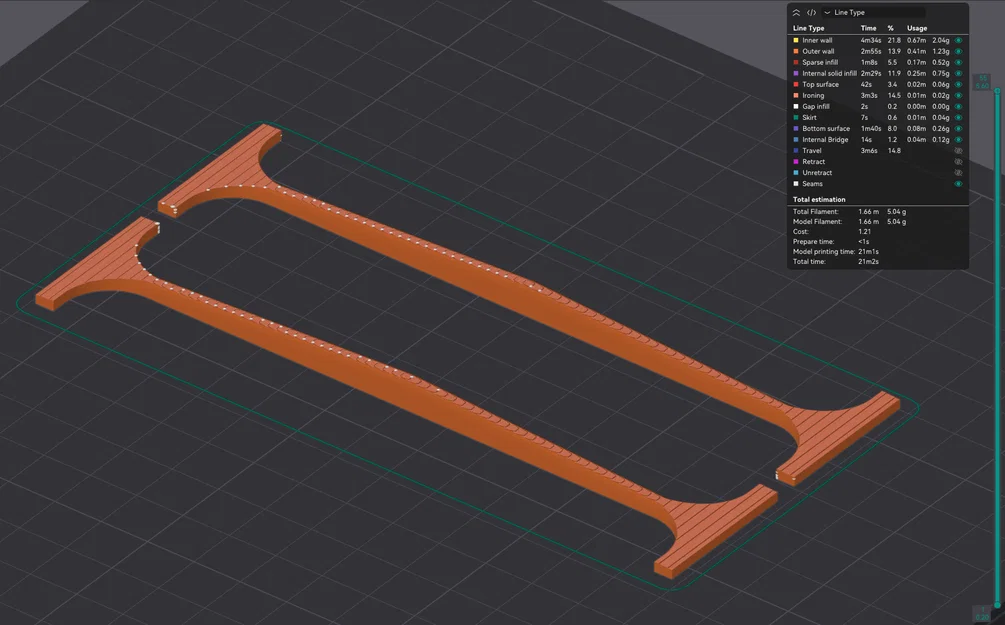The width and height of the screenshot is (1005, 625).
Task: Click the green Skirt color swatch
Action: coord(796,117)
